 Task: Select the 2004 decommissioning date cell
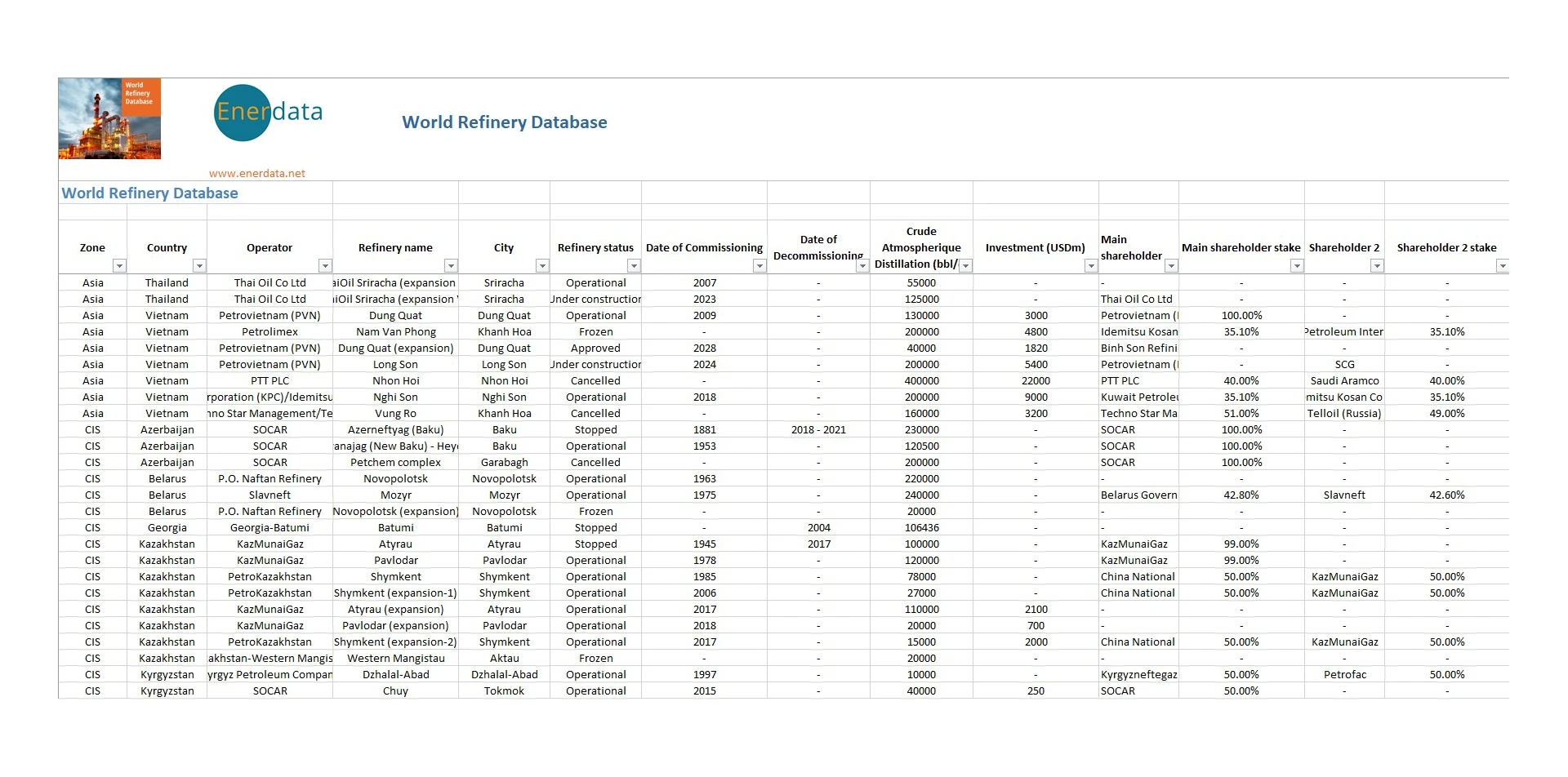pyautogui.click(x=818, y=527)
